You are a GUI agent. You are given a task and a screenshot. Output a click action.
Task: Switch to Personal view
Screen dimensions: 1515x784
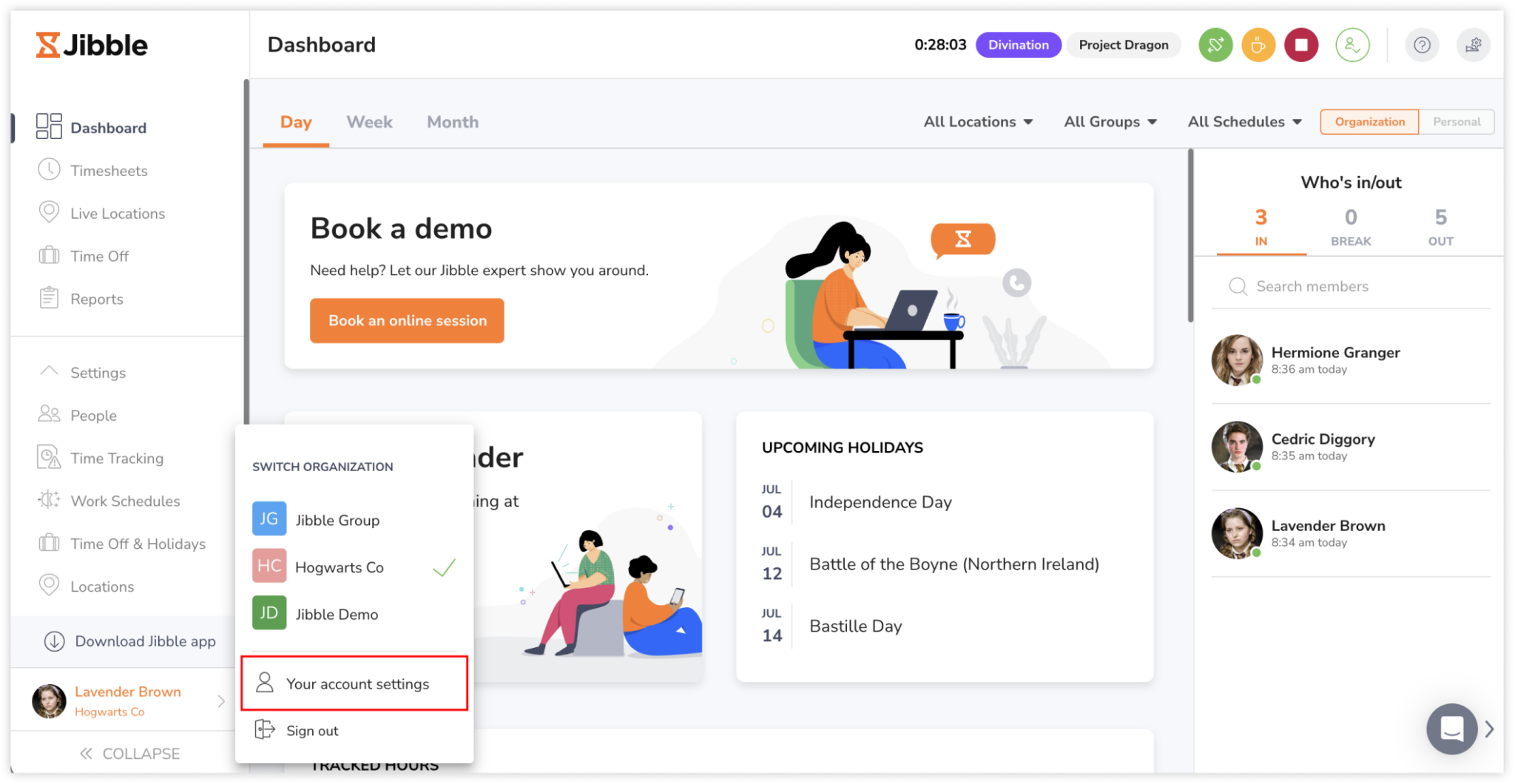coord(1456,121)
